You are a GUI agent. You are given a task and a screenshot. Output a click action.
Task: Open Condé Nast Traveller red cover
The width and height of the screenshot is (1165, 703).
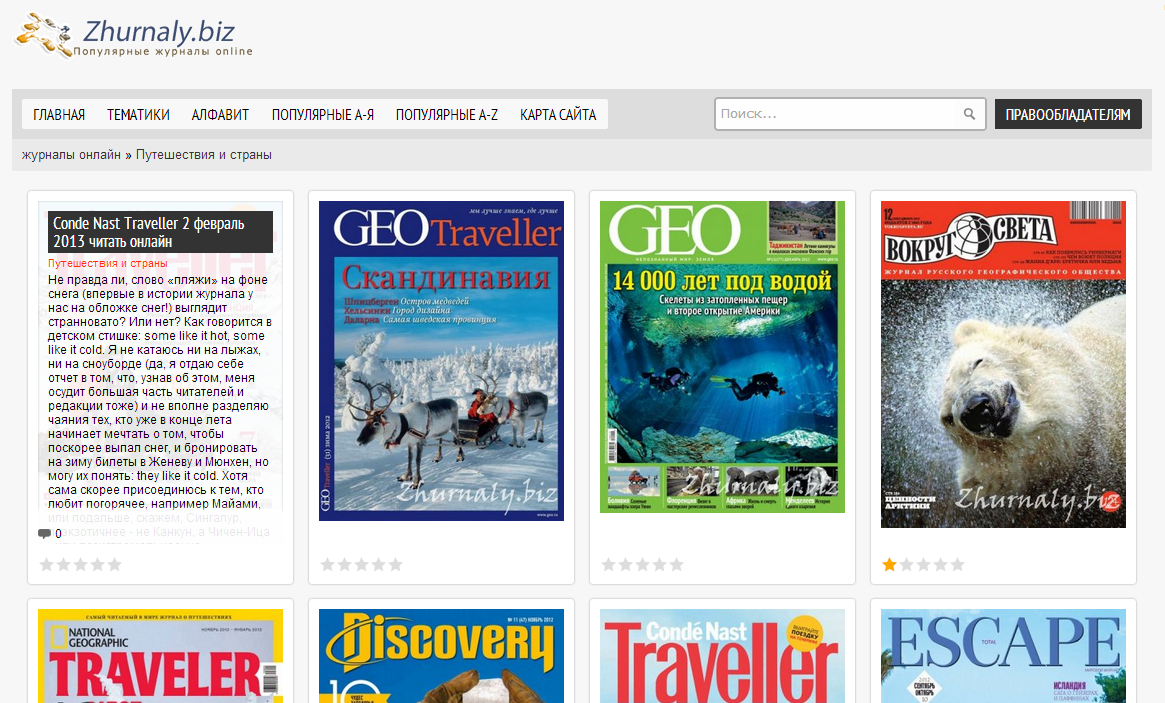[x=722, y=655]
